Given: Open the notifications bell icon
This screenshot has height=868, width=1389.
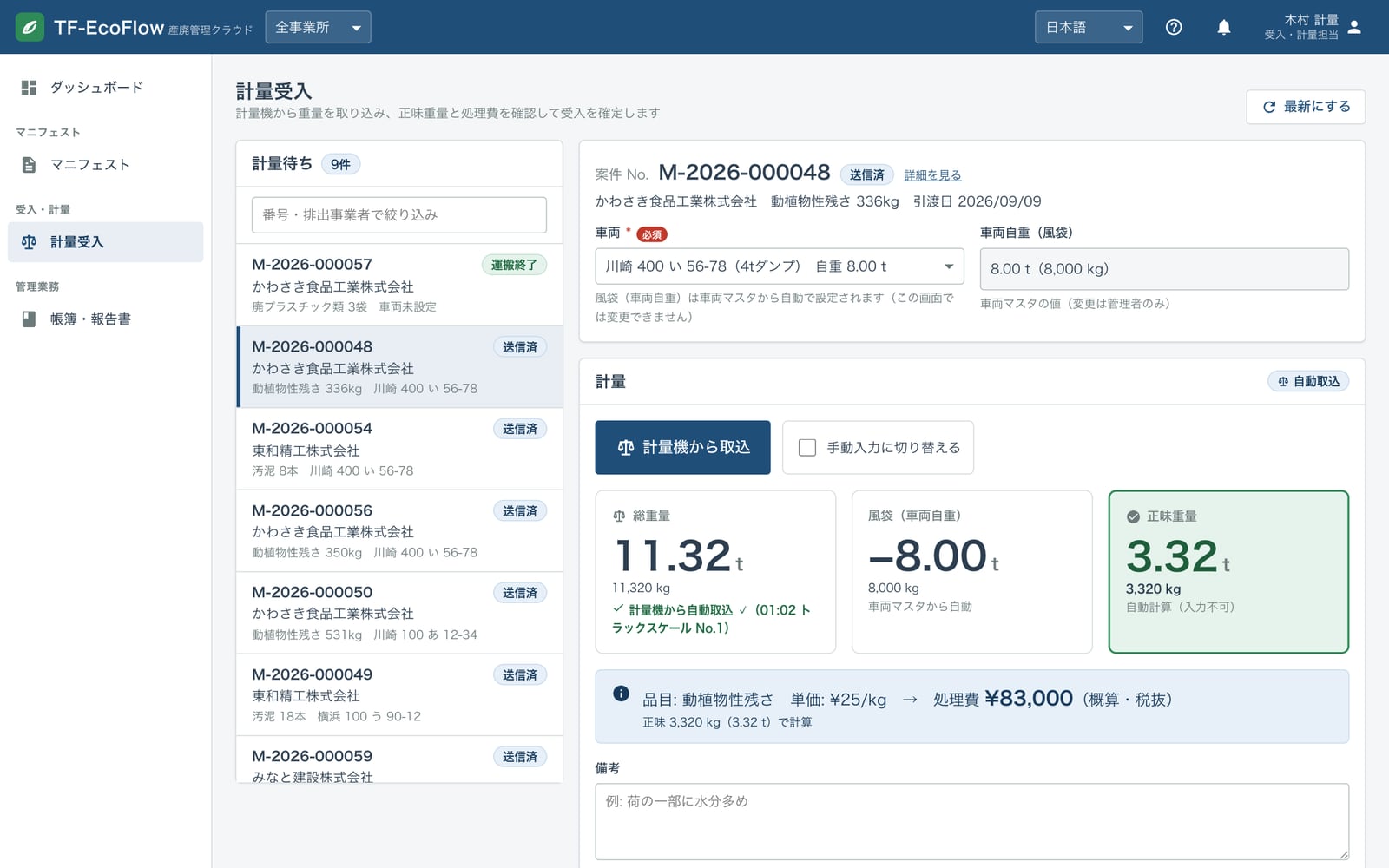Looking at the screenshot, I should pos(1223,27).
